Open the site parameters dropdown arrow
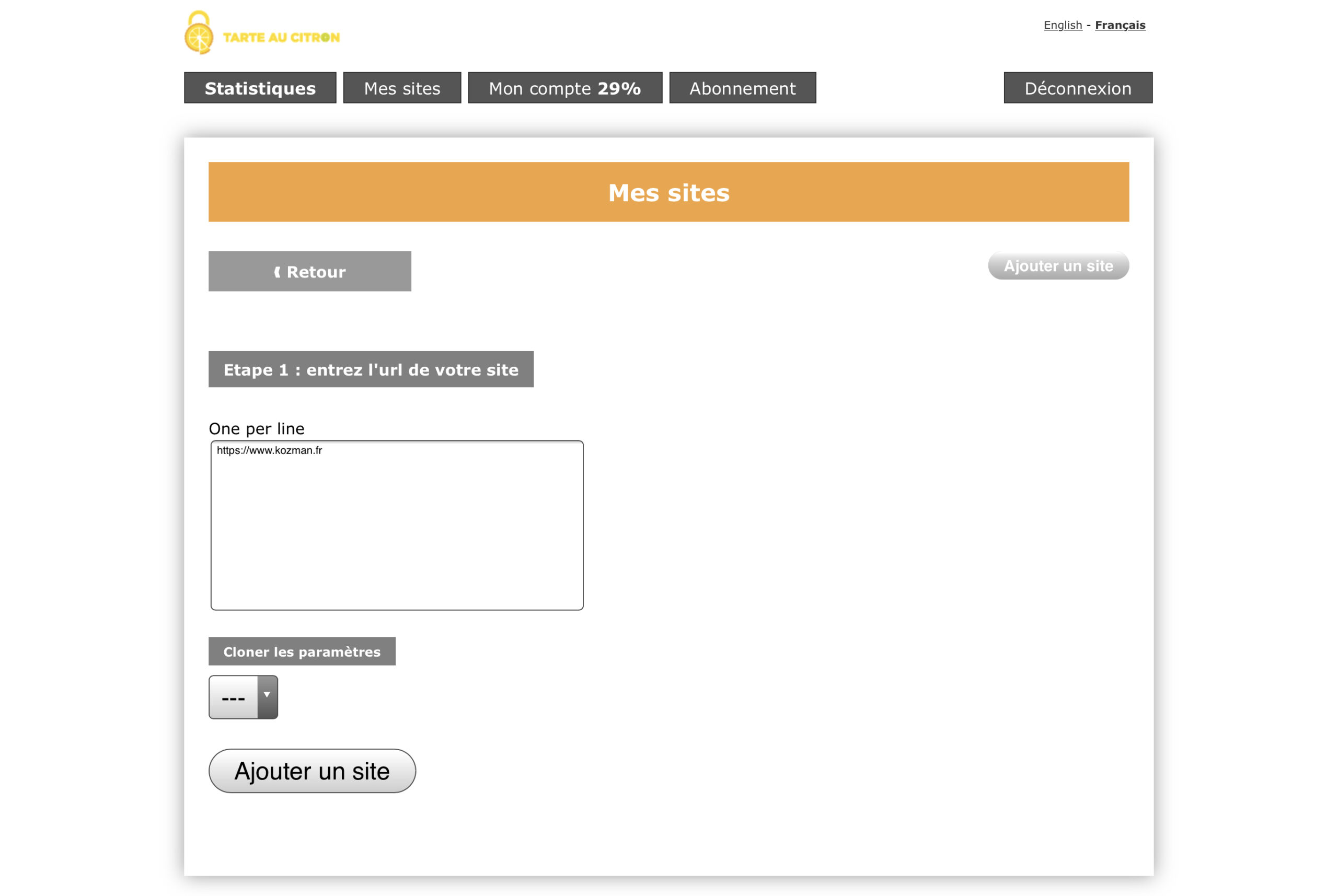Viewport: 1338px width, 896px height. point(268,696)
